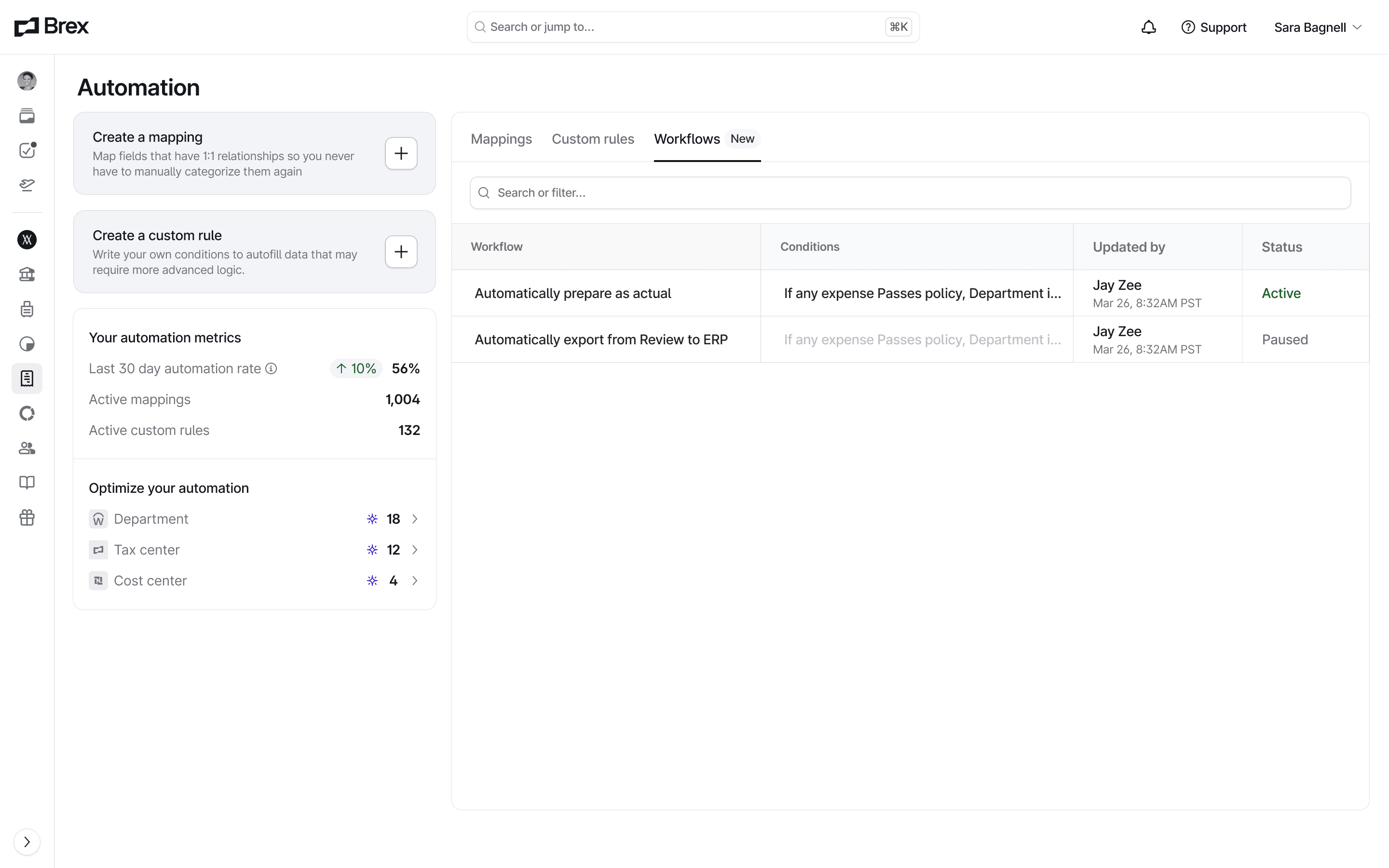Image resolution: width=1389 pixels, height=868 pixels.
Task: Open the travel airplane sidebar icon
Action: pyautogui.click(x=27, y=185)
